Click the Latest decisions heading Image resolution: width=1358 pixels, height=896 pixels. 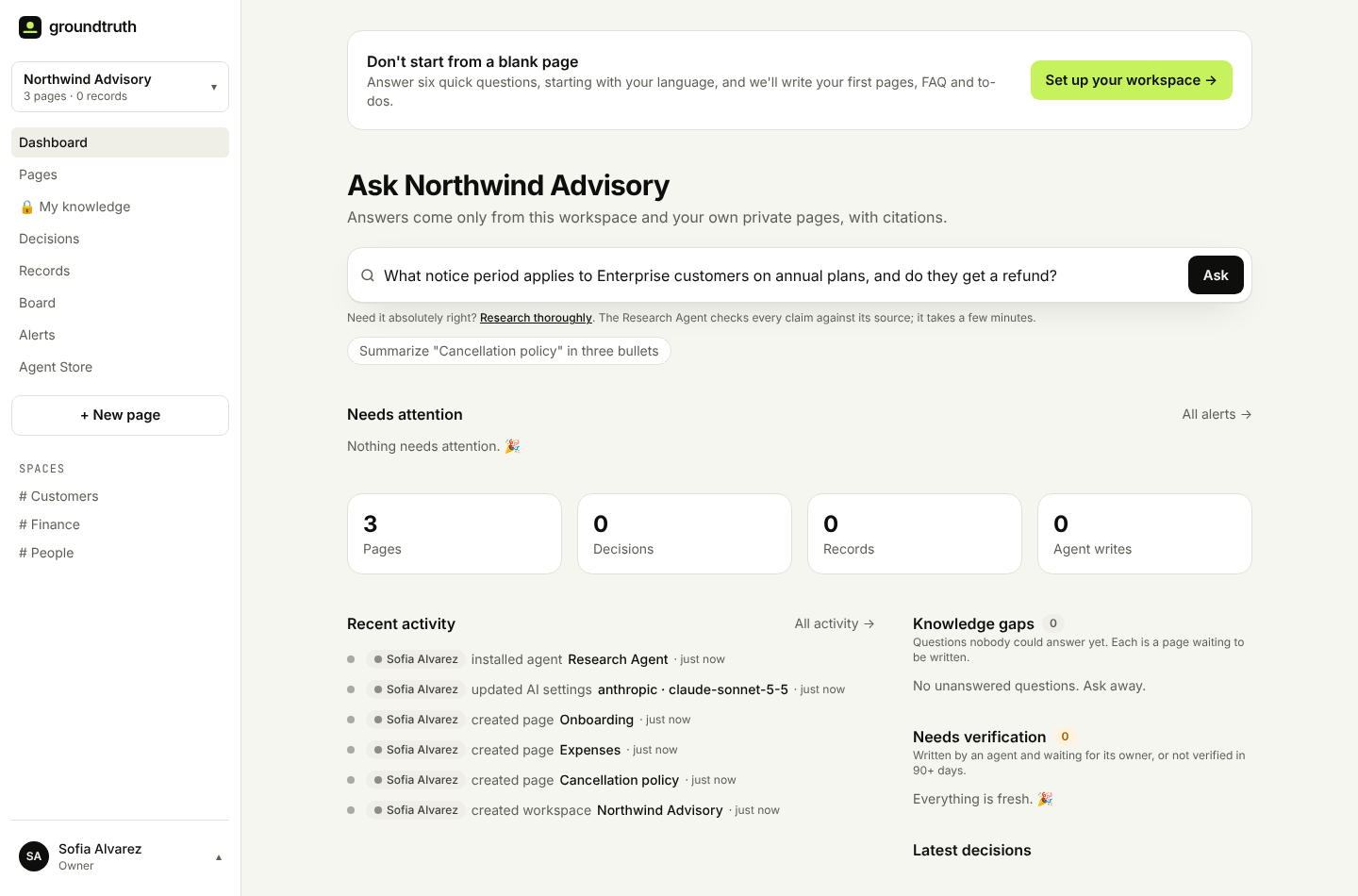point(972,850)
